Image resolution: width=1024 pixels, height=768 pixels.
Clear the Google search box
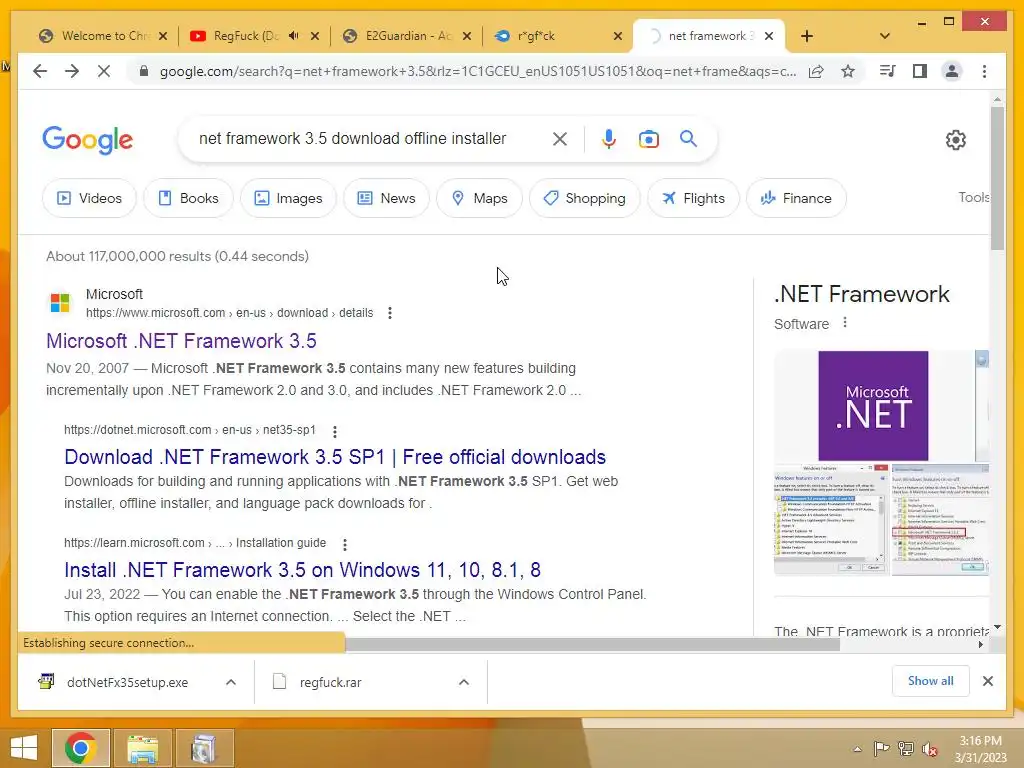560,138
